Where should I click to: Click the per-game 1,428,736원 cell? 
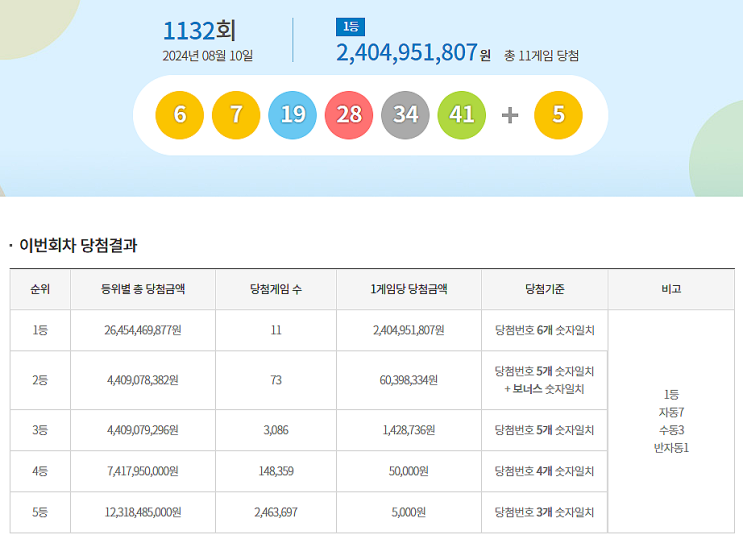pos(409,430)
